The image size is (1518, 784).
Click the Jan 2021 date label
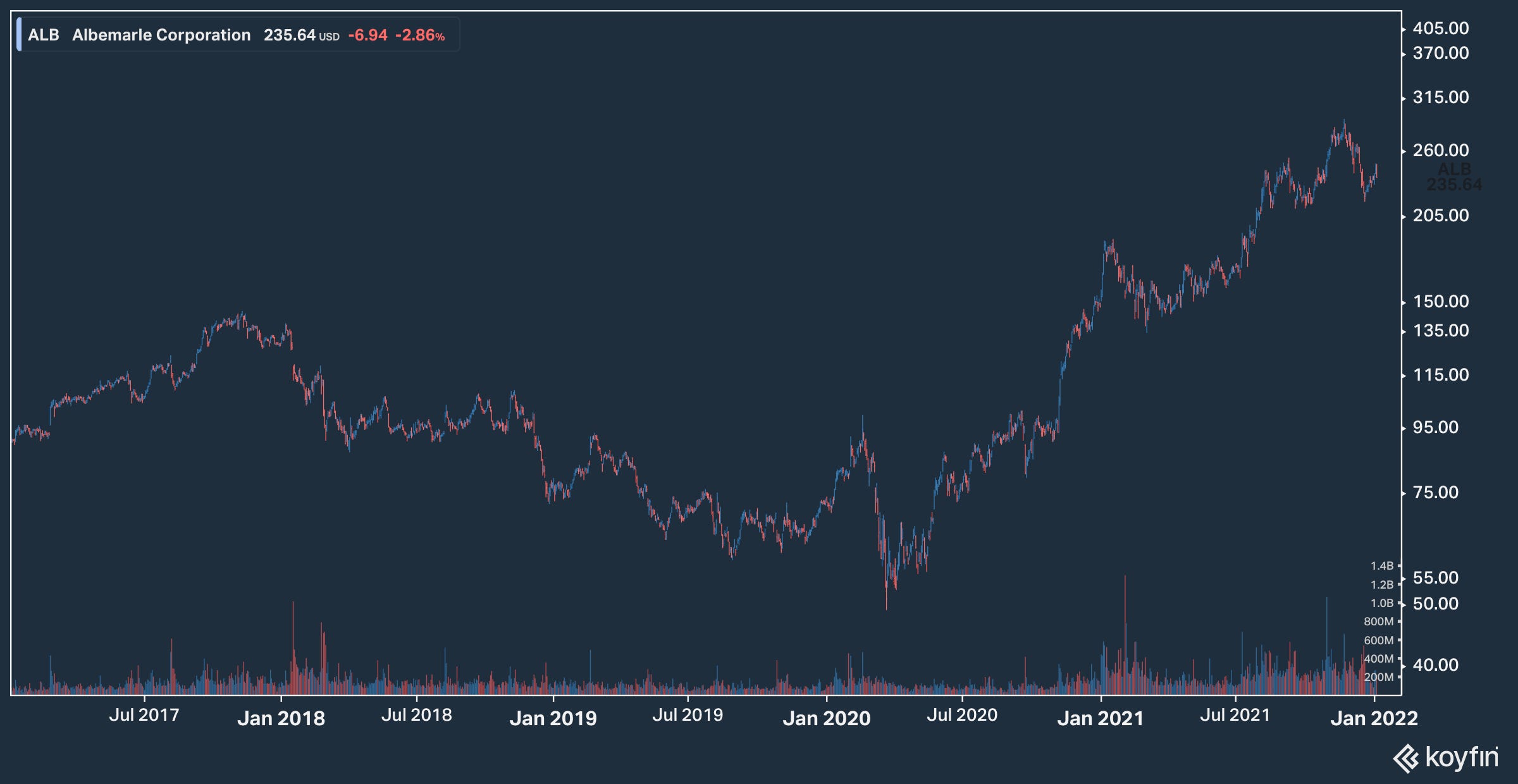click(1101, 718)
